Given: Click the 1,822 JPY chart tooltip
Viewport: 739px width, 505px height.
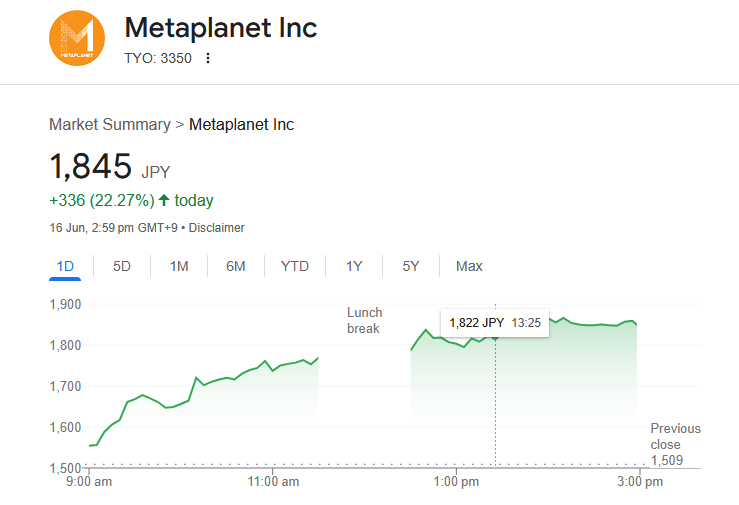Looking at the screenshot, I should pos(494,322).
